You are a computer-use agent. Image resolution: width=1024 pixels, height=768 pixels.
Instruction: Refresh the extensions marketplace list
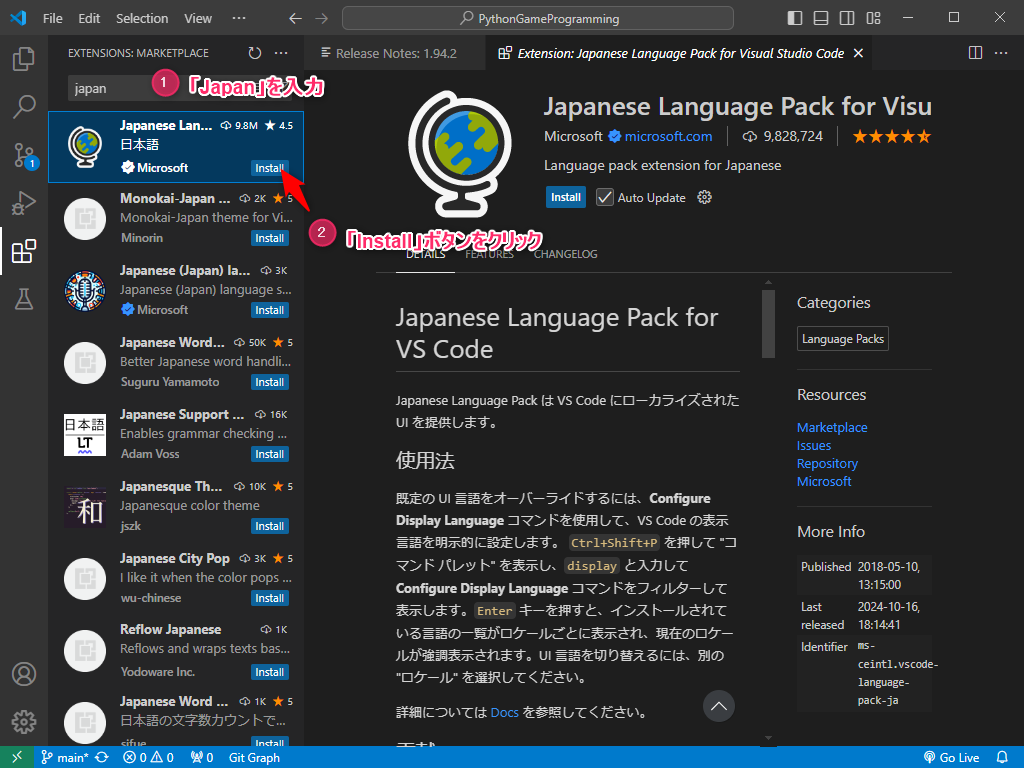(255, 53)
